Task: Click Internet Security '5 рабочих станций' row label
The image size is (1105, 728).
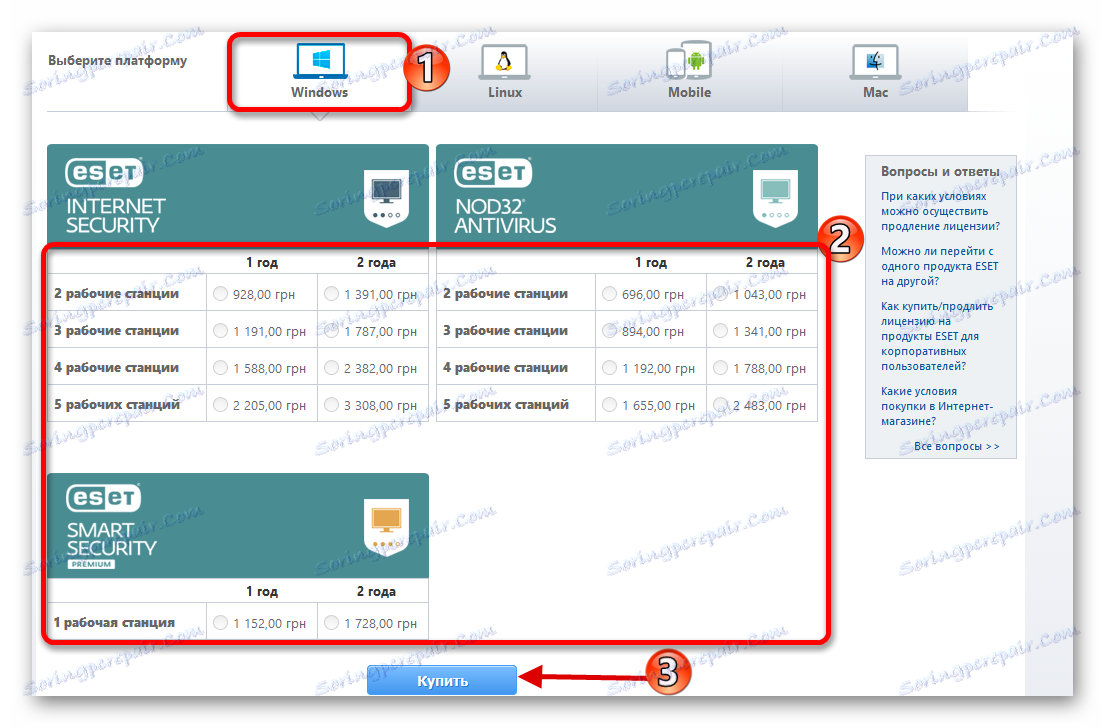Action: pos(117,405)
